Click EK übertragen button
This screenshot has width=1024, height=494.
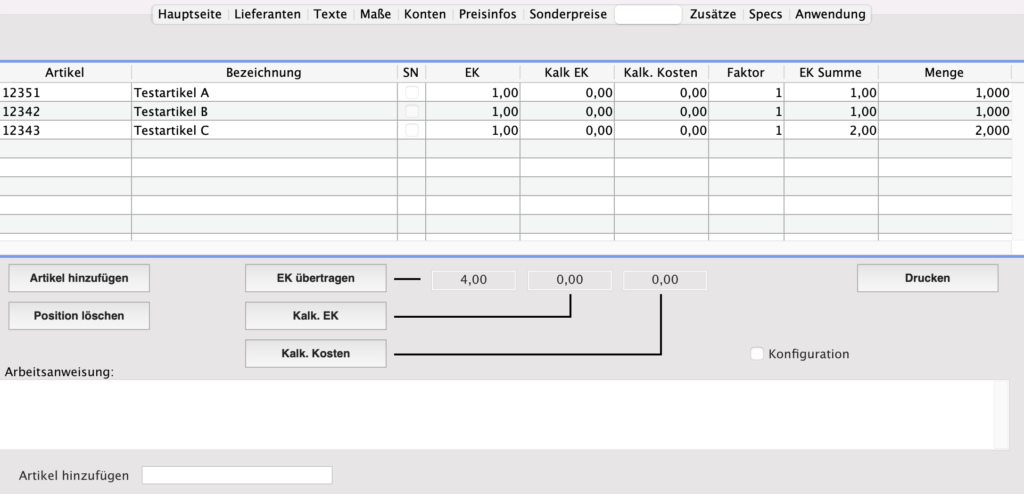[316, 278]
